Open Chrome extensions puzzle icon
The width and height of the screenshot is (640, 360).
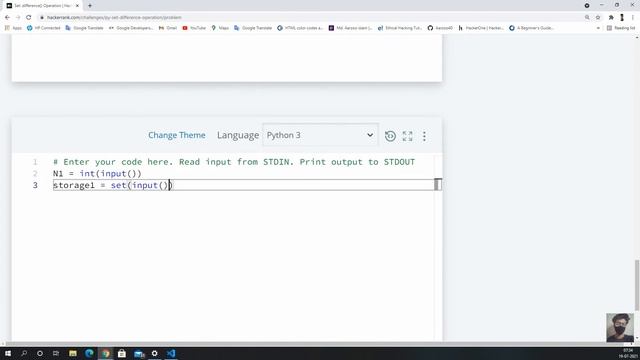click(611, 18)
